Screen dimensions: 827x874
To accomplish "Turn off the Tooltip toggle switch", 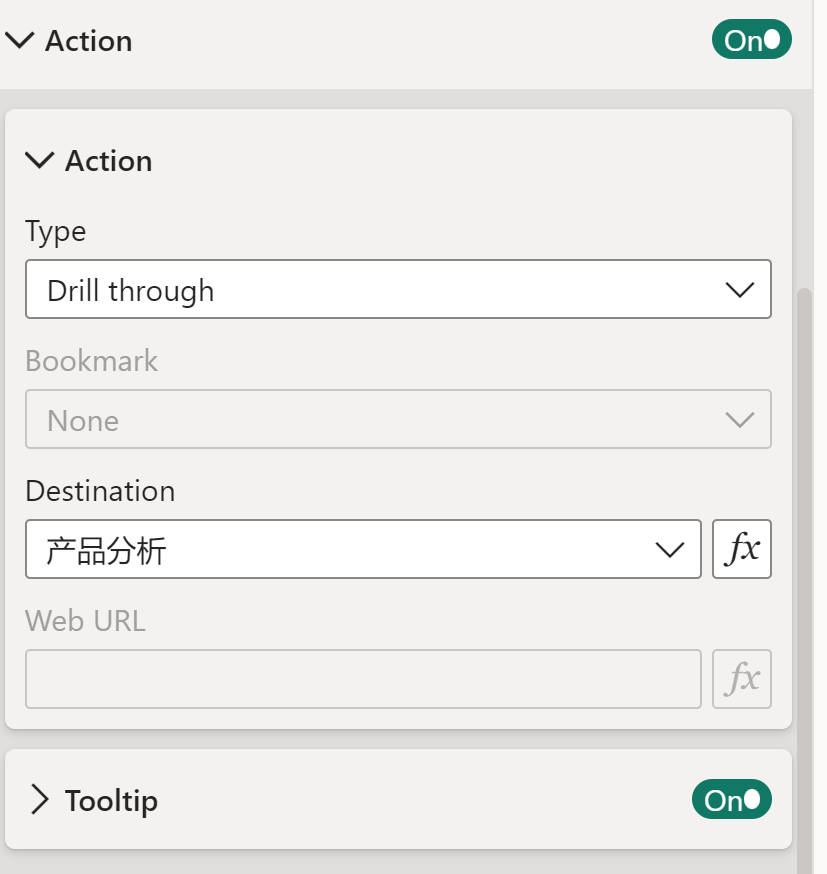I will pyautogui.click(x=731, y=801).
